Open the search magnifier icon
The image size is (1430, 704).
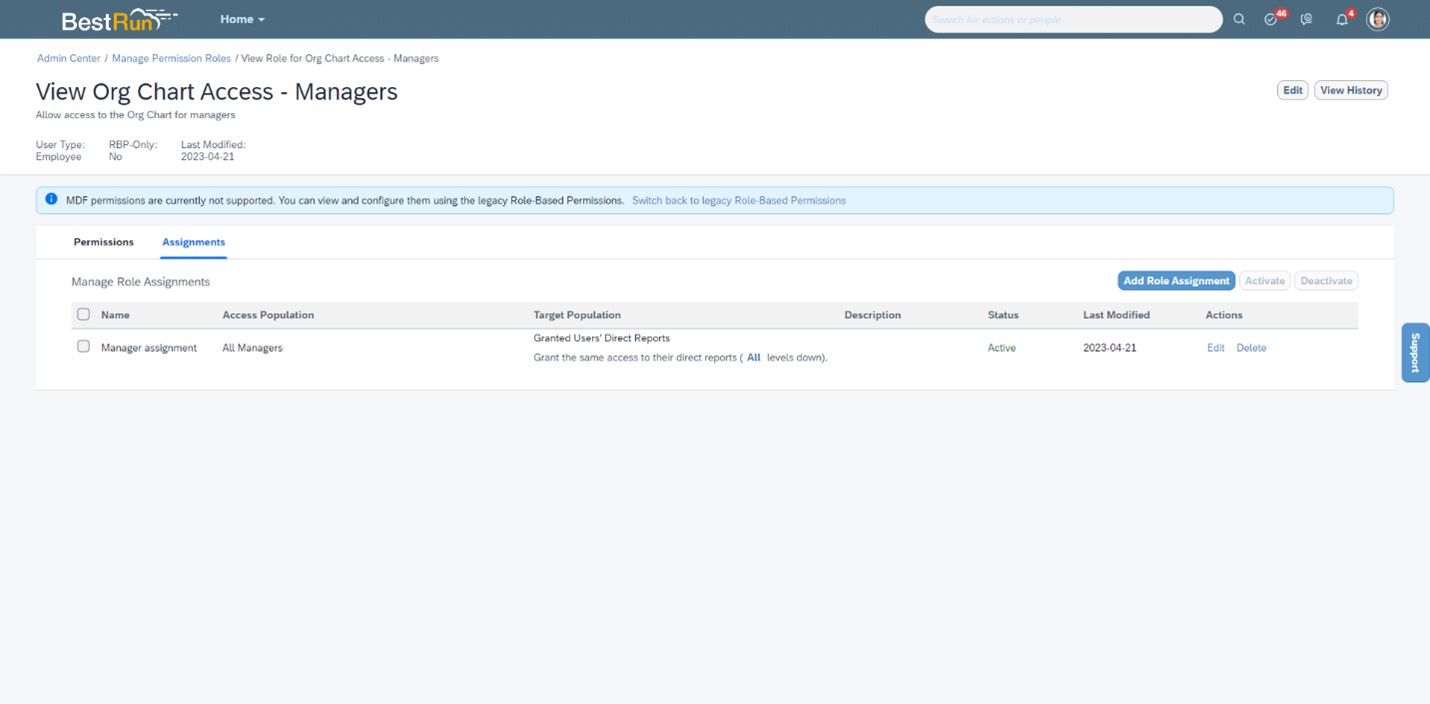[1239, 19]
